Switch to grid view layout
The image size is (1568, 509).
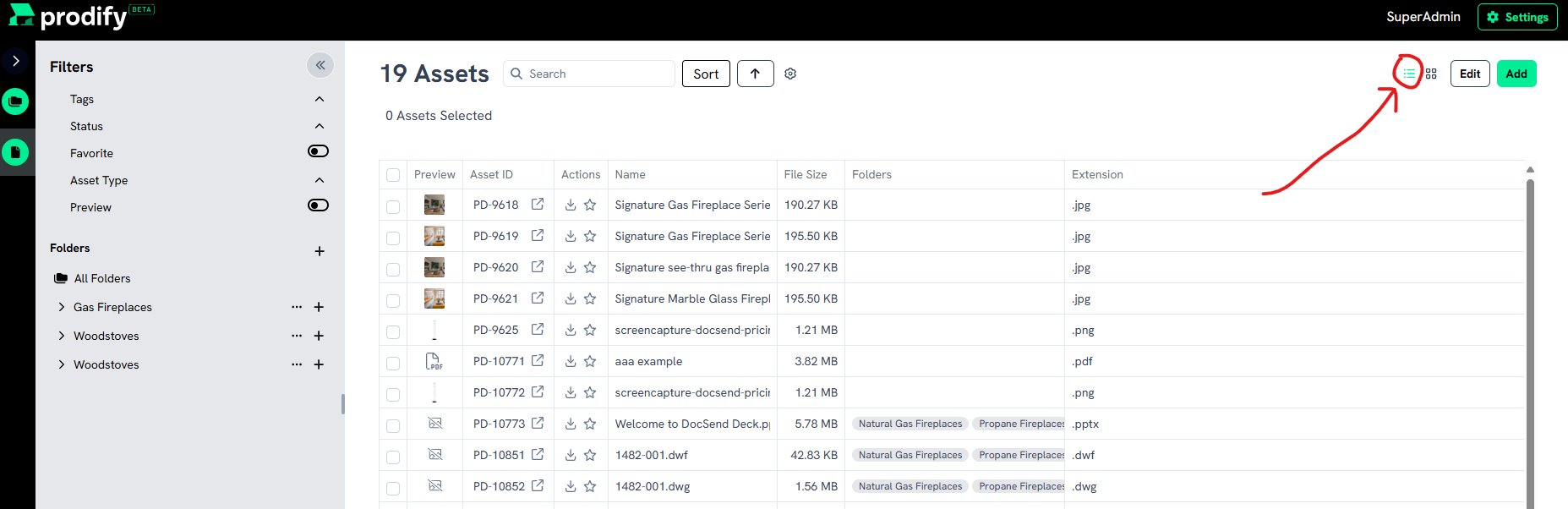1431,74
